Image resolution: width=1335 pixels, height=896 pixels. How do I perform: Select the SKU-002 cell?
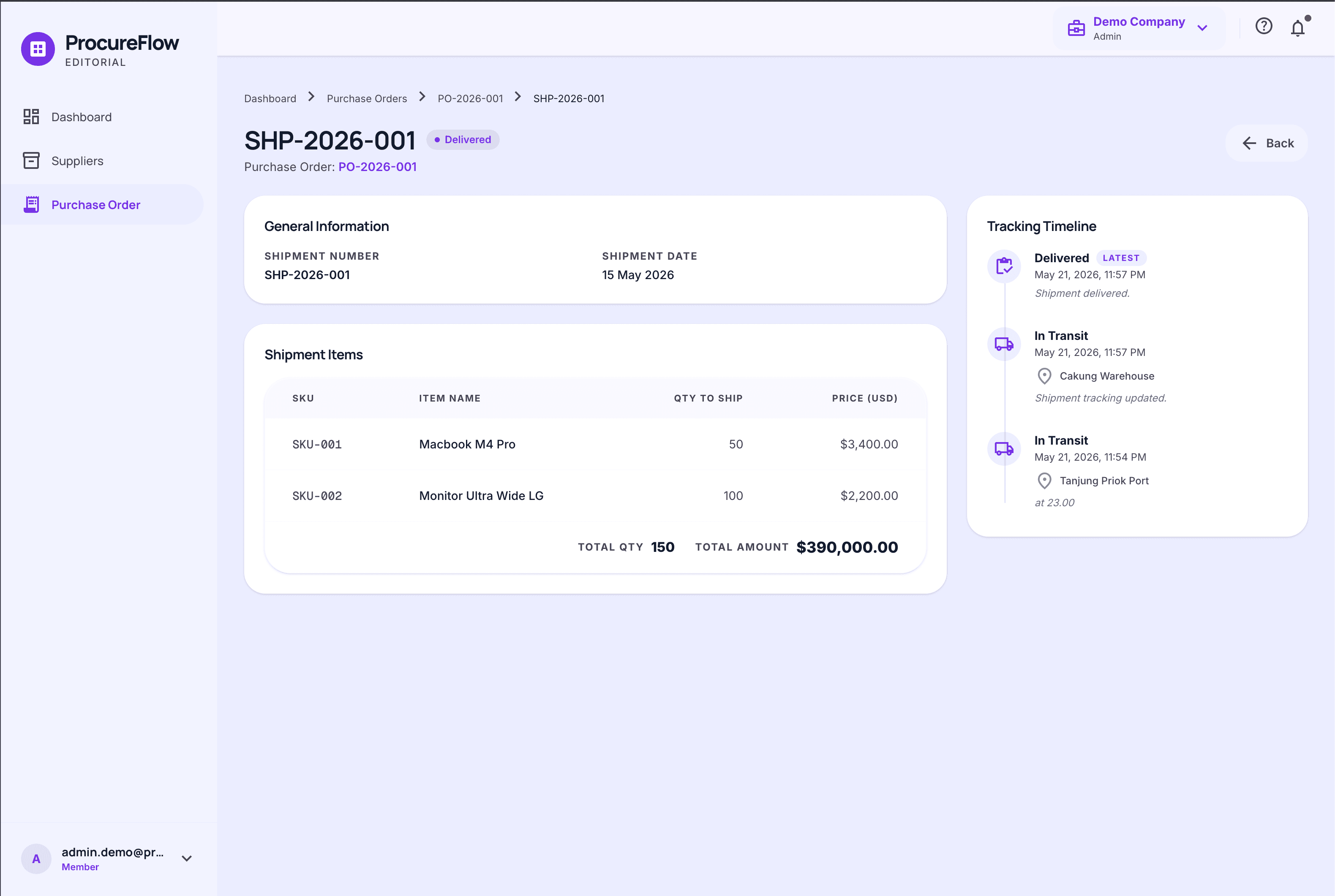pos(317,495)
